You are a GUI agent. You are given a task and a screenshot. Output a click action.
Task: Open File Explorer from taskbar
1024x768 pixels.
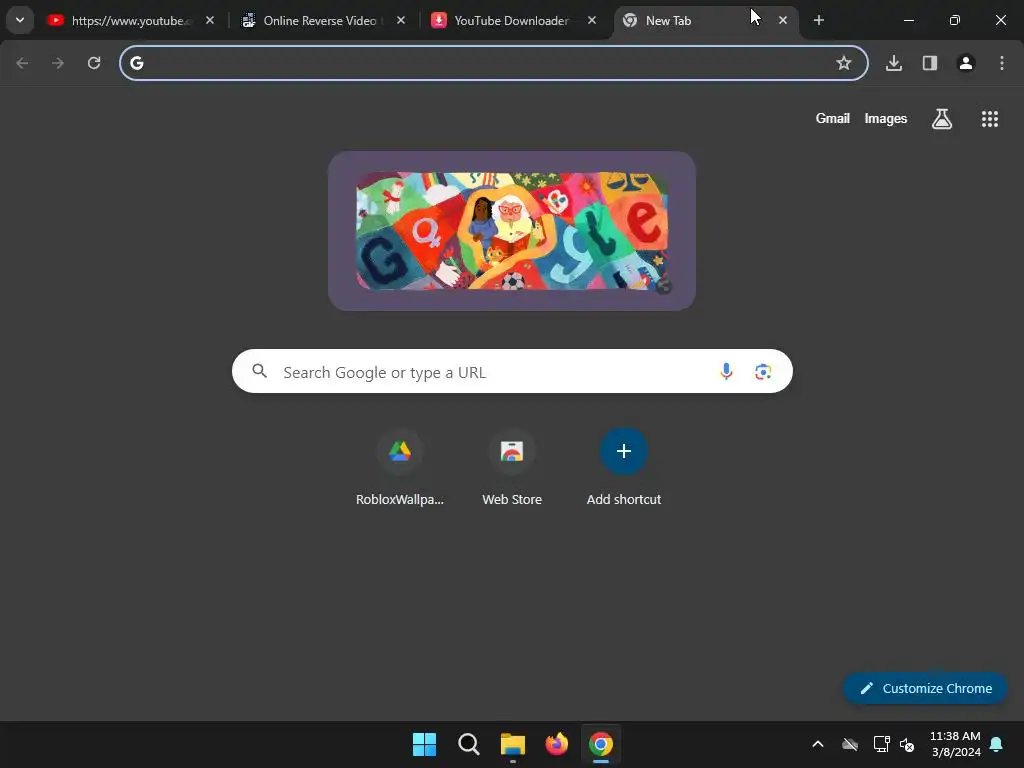[x=513, y=744]
